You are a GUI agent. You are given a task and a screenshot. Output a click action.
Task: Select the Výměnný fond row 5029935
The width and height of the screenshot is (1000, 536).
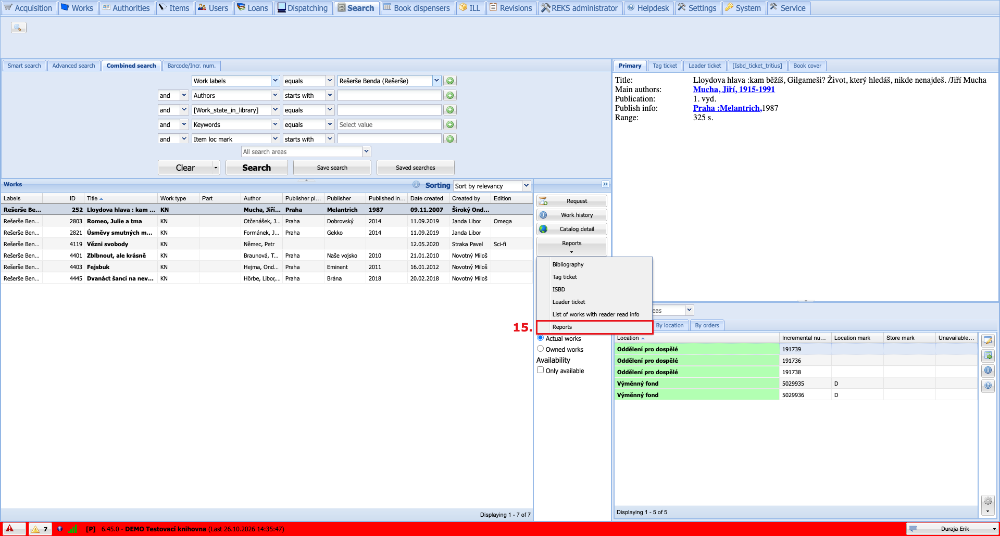click(795, 383)
